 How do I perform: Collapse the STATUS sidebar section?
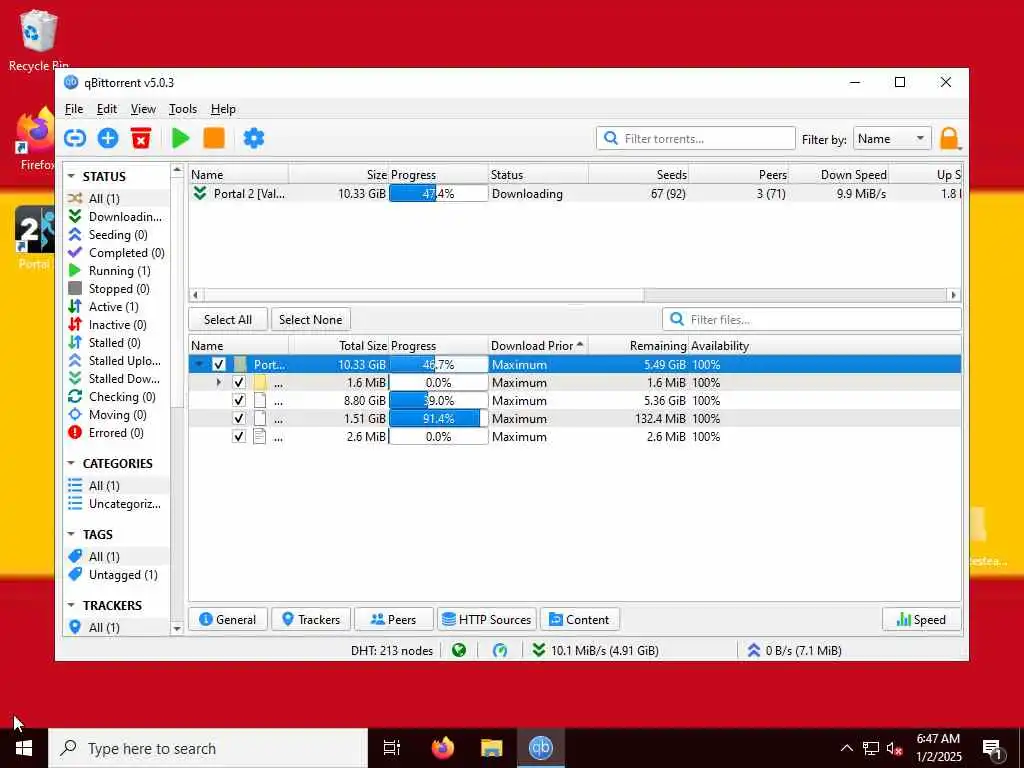coord(71,176)
